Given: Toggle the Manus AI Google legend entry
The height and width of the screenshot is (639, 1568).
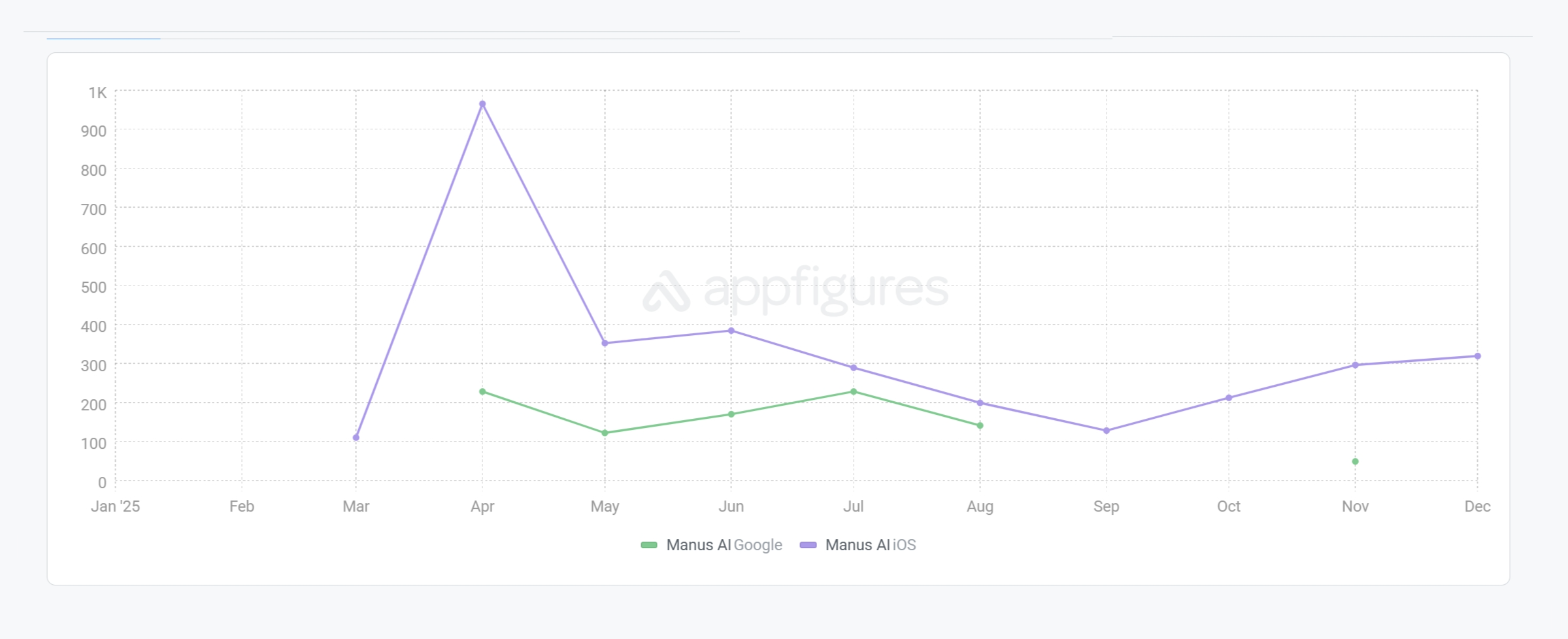Looking at the screenshot, I should point(712,545).
